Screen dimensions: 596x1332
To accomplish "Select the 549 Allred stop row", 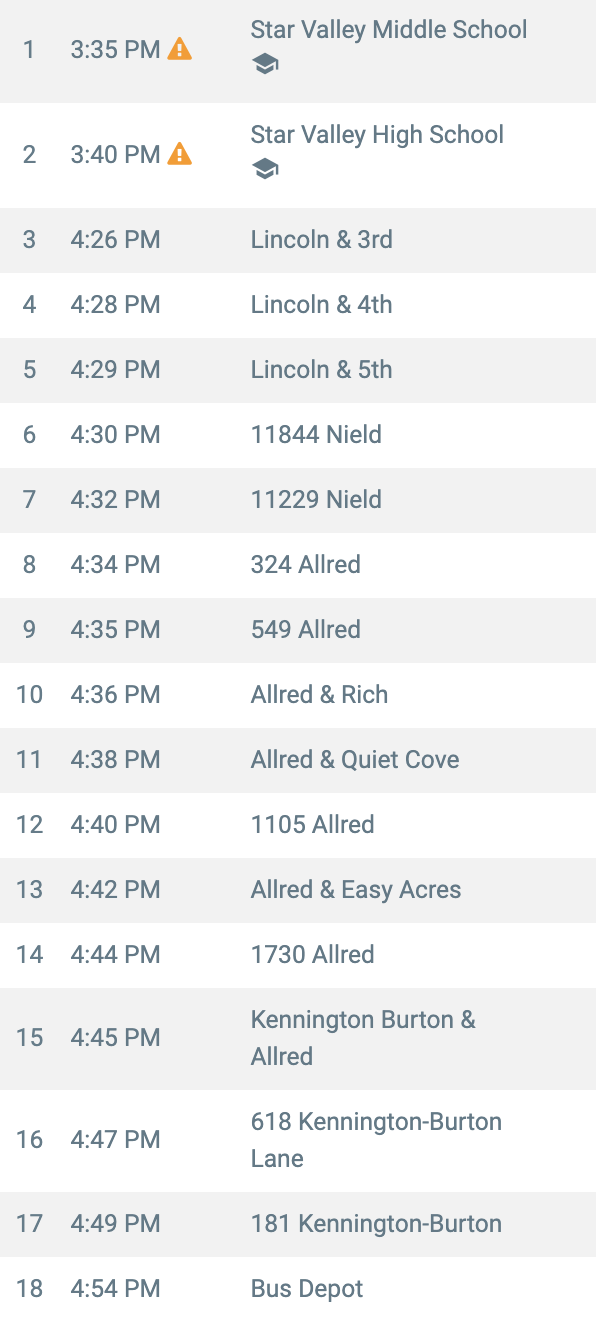I will (298, 630).
